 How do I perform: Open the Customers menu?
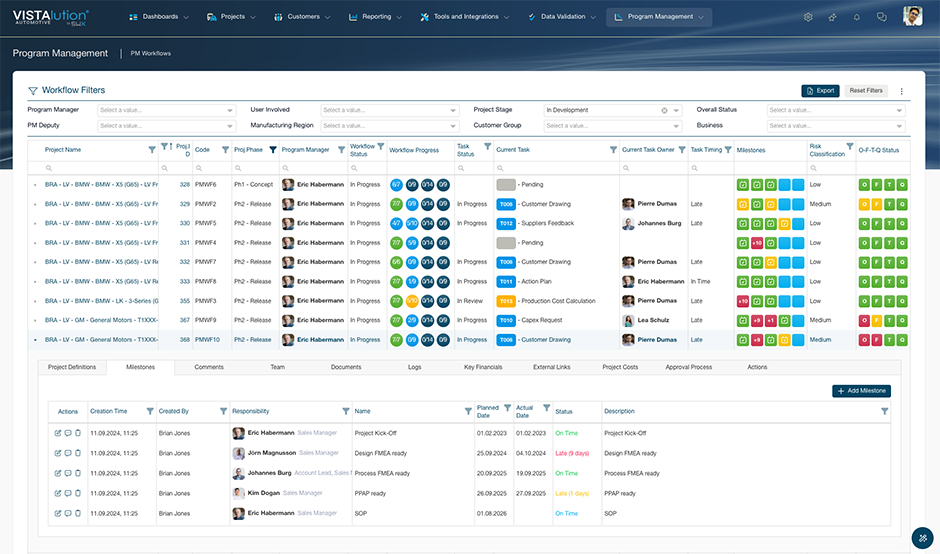click(302, 17)
